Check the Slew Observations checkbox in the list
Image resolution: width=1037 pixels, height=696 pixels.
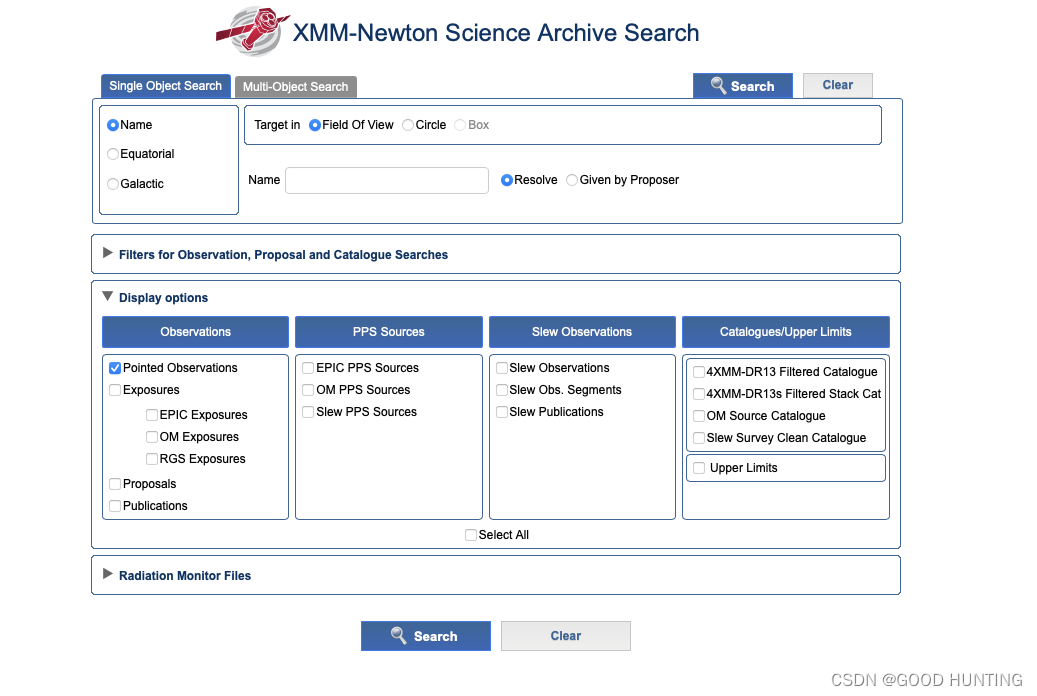(502, 368)
